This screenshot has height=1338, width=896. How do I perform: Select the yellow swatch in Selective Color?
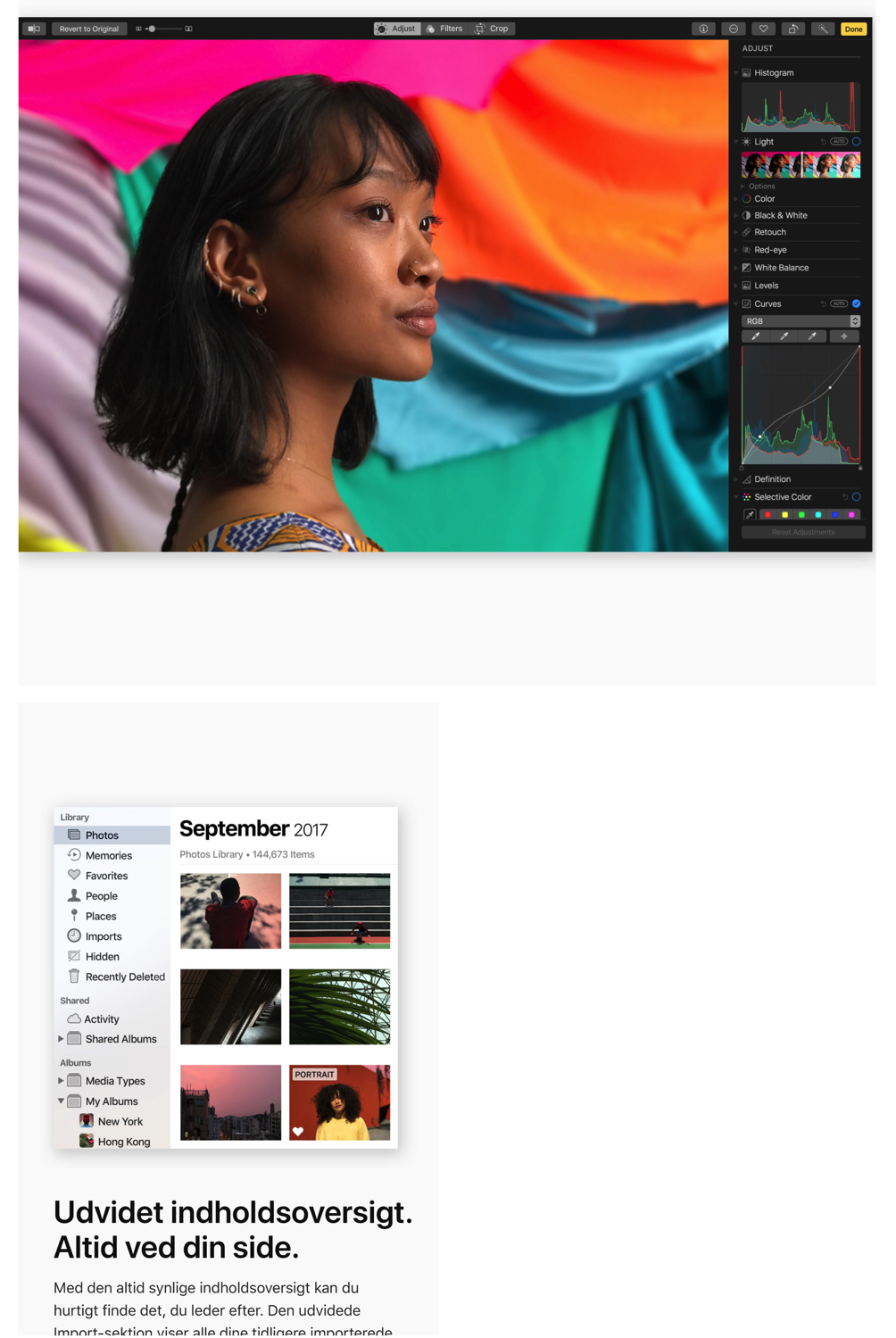785,515
